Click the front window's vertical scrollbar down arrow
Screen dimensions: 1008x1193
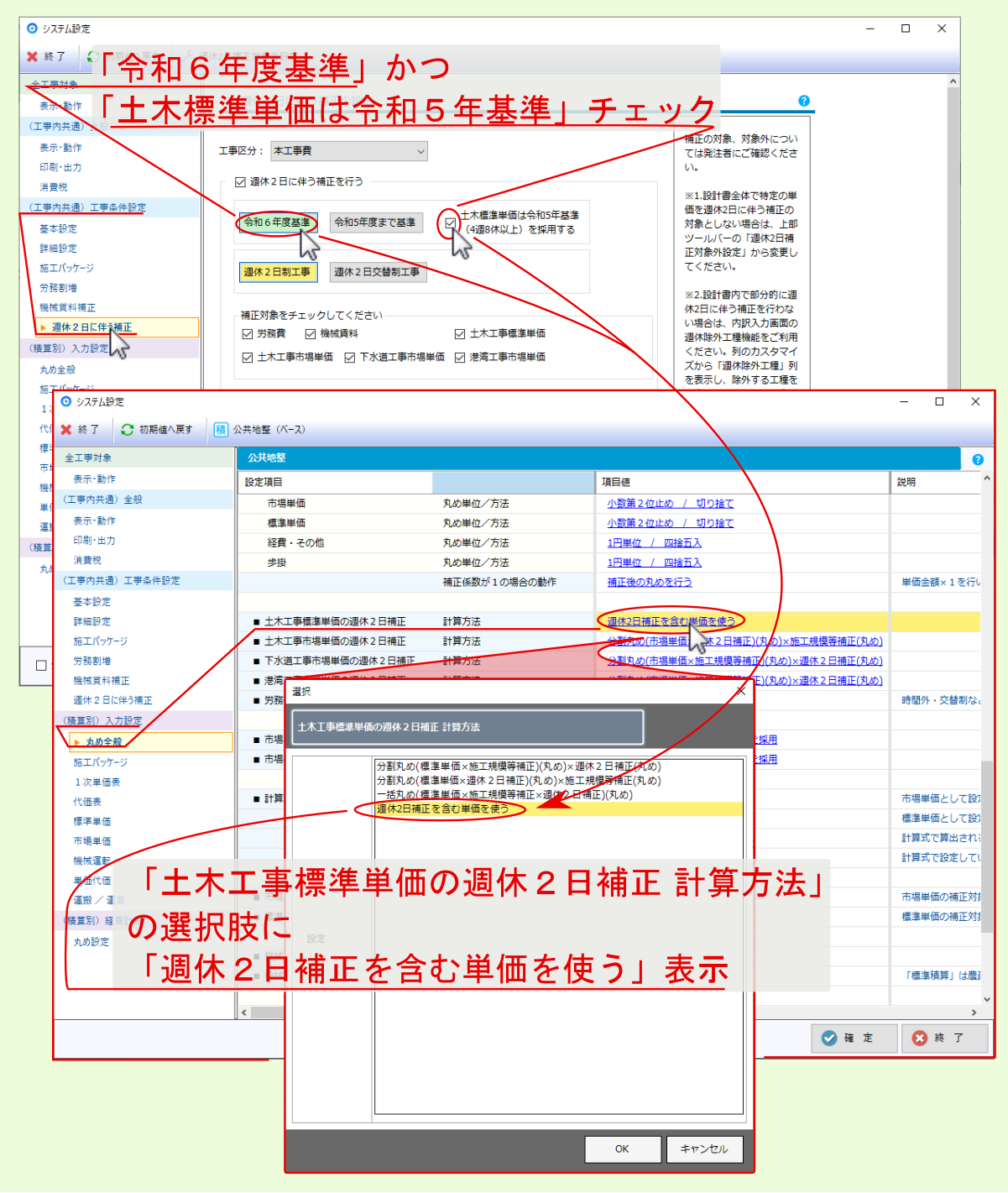point(987,999)
